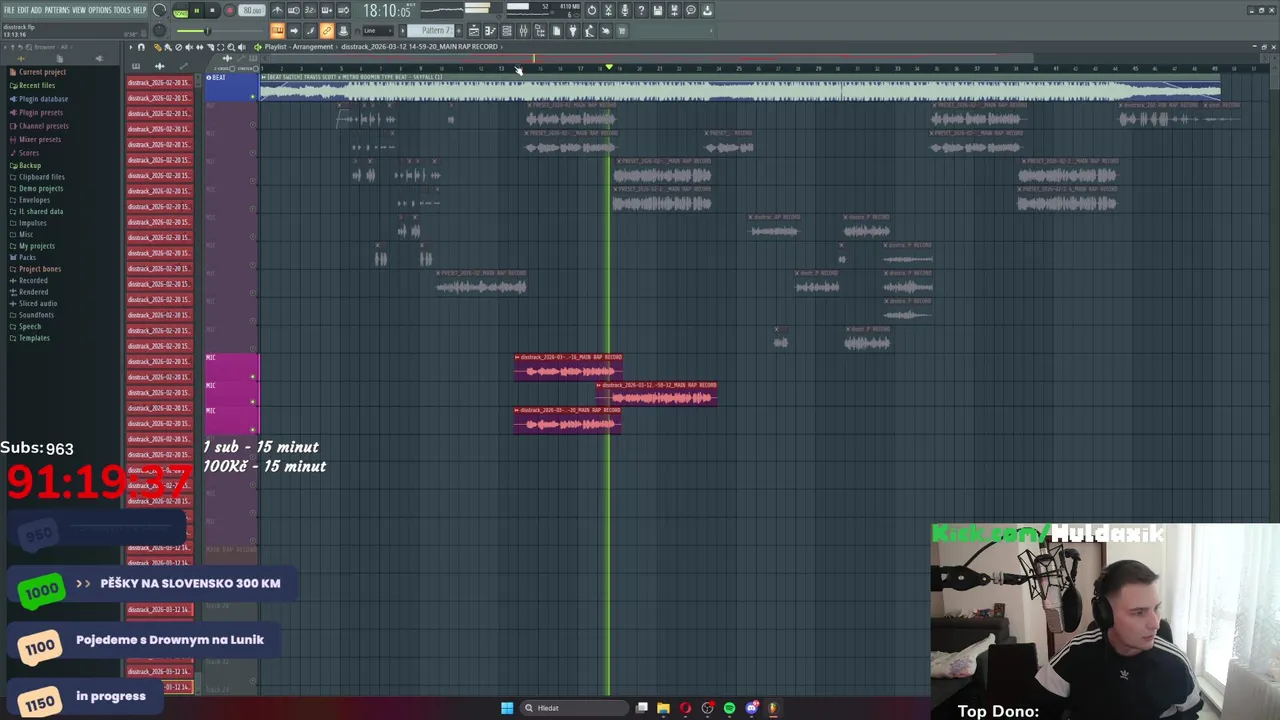Expand Mixer presets in browser
The width and height of the screenshot is (1280, 720).
tap(40, 139)
